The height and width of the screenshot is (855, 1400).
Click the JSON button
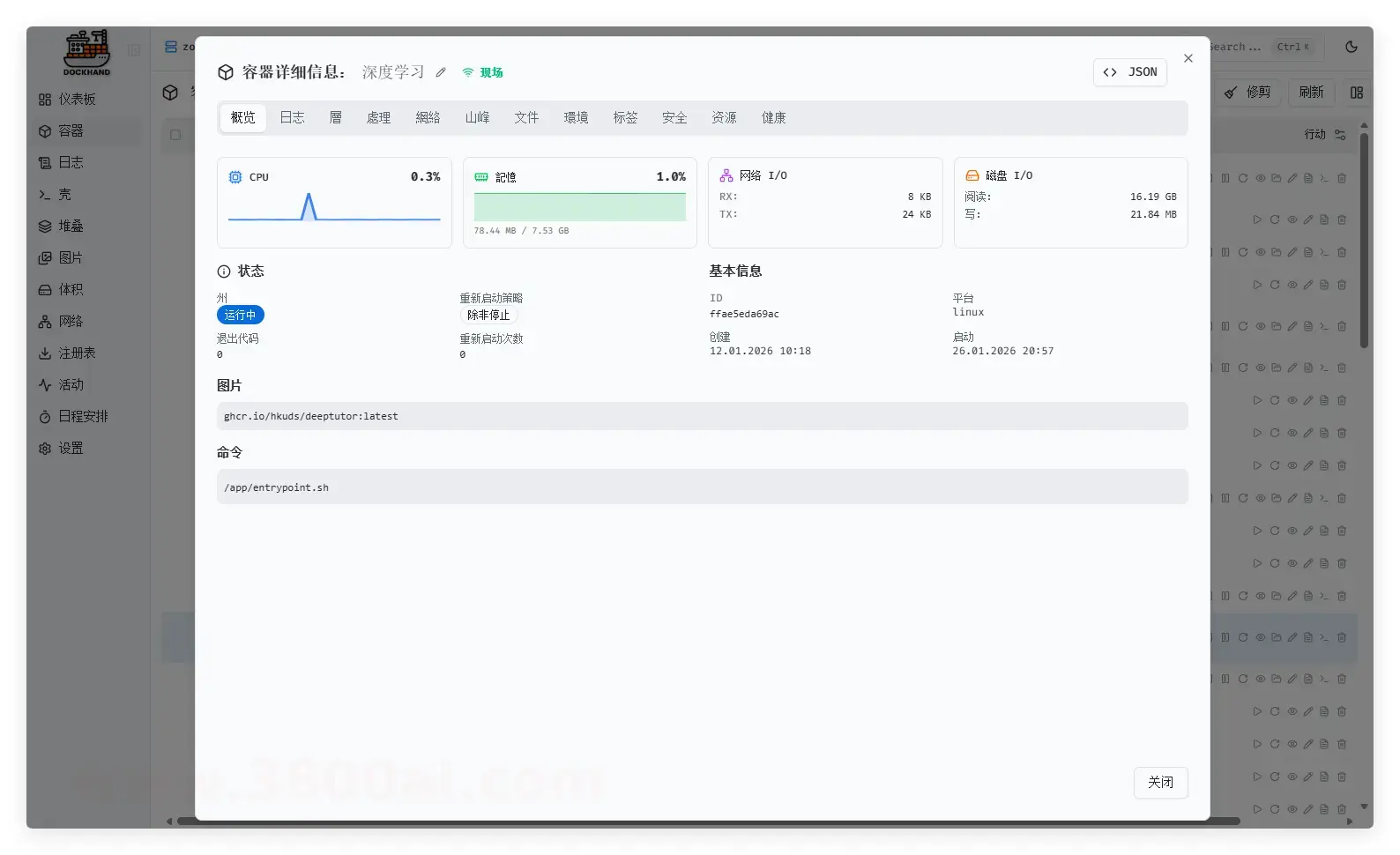(1129, 72)
